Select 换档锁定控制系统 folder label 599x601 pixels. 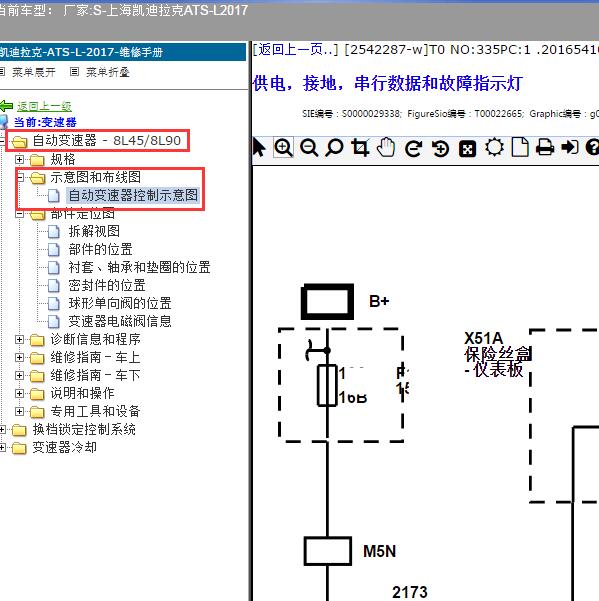tap(84, 430)
